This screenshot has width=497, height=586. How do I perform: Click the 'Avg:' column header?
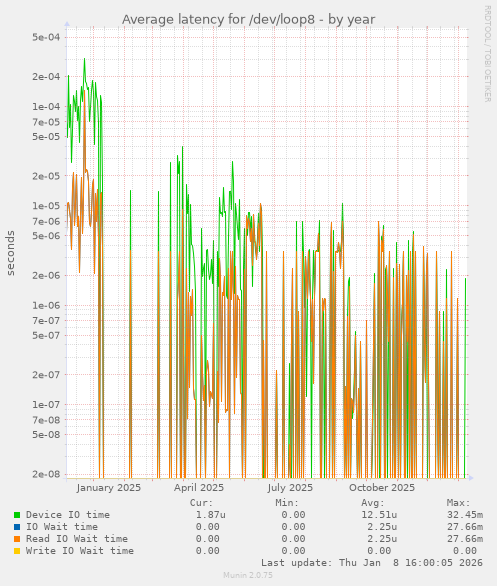373,503
